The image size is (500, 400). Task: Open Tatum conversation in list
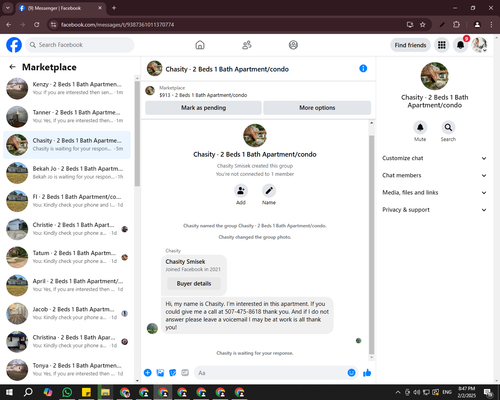pyautogui.click(x=67, y=257)
